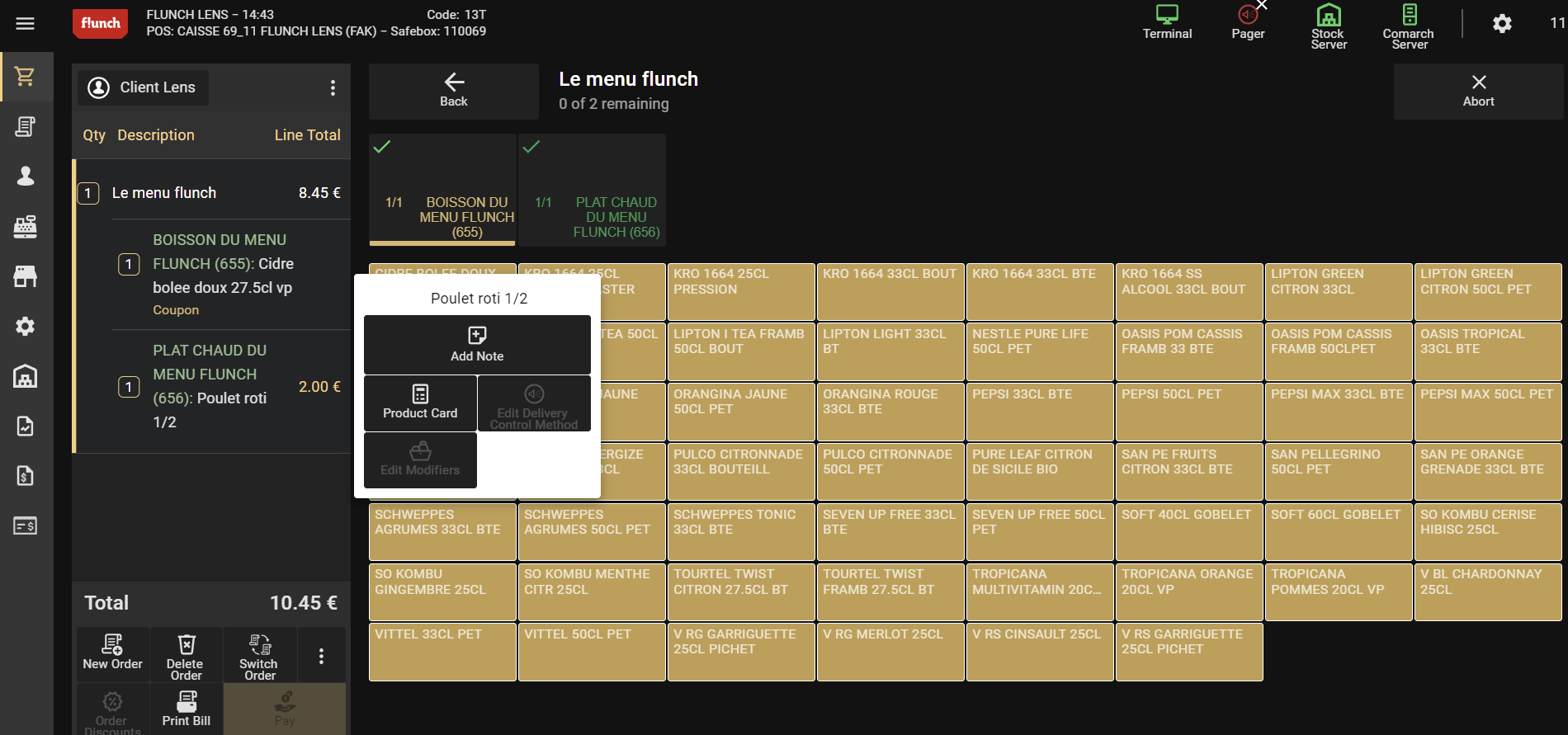This screenshot has height=735, width=1568.
Task: Open the receipts list sidebar icon
Action: coord(26,126)
